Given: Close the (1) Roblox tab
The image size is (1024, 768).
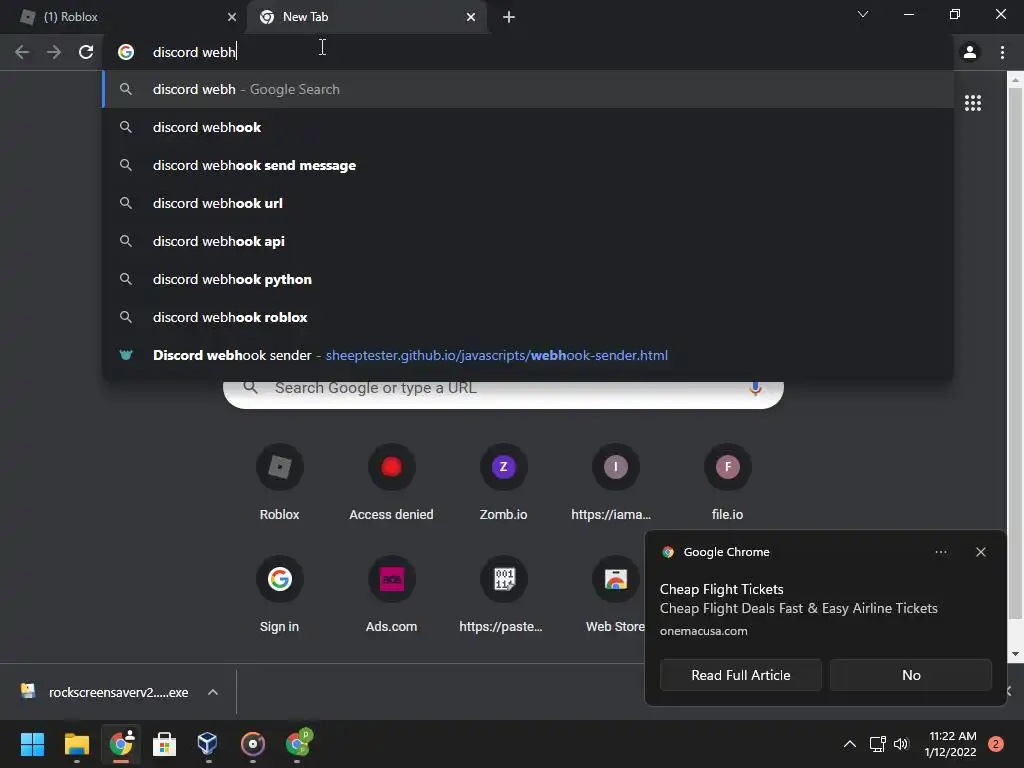Looking at the screenshot, I should [x=232, y=17].
